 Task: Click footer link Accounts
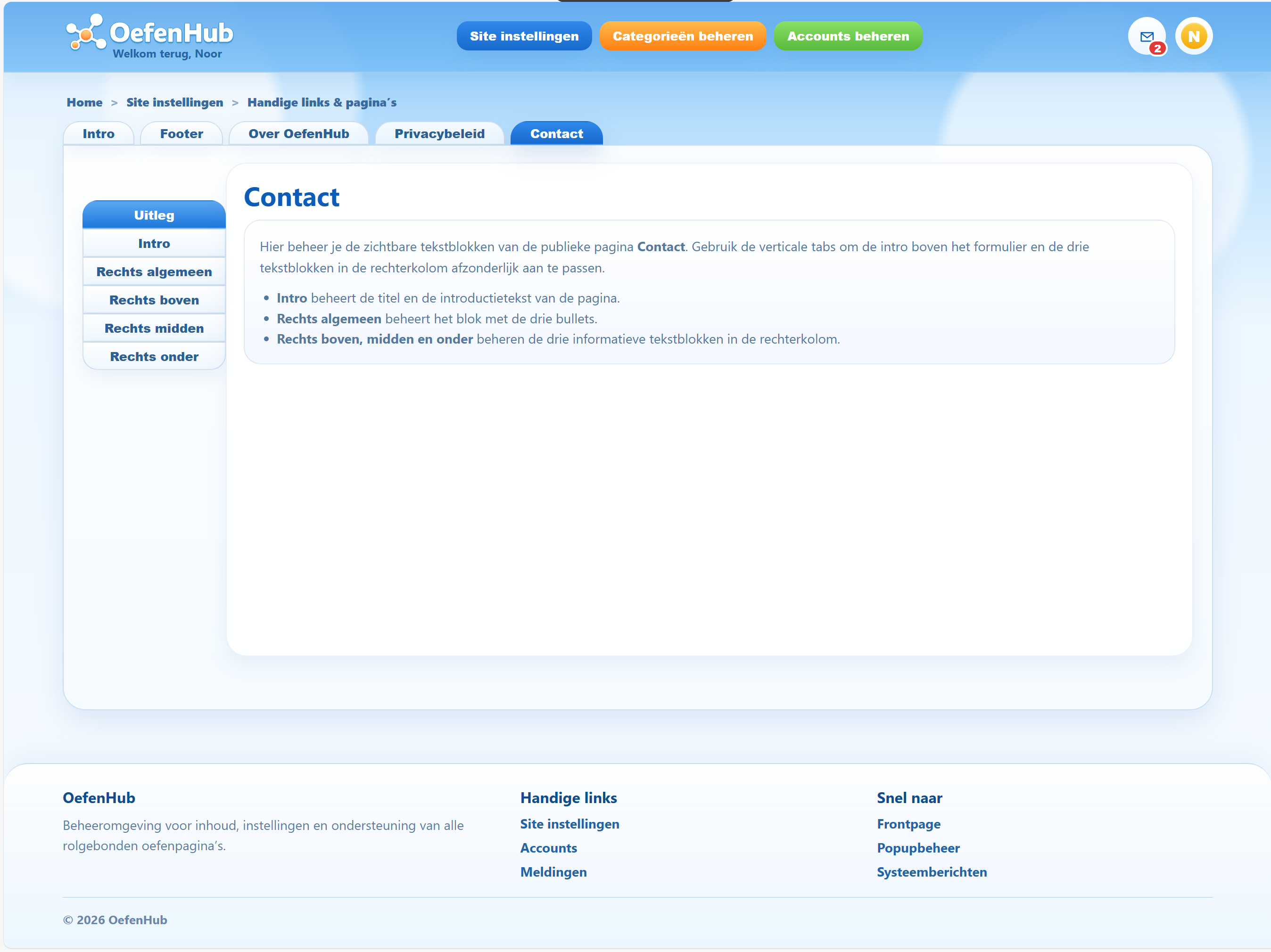pyautogui.click(x=548, y=848)
